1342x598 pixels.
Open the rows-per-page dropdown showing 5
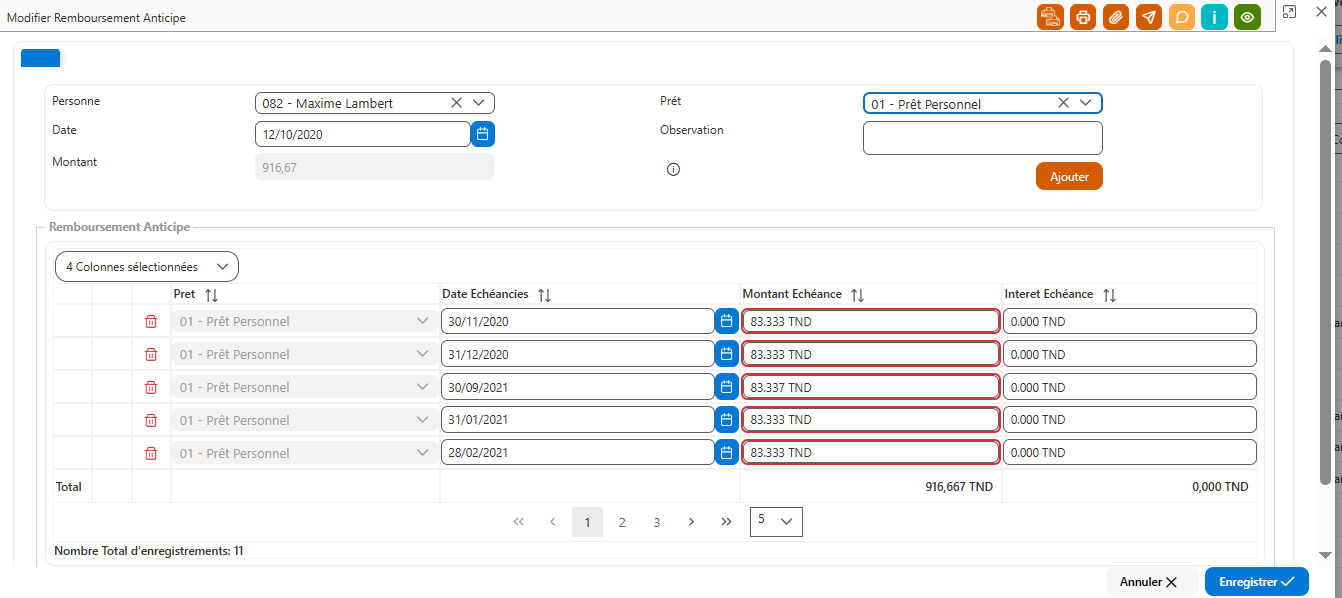click(776, 521)
